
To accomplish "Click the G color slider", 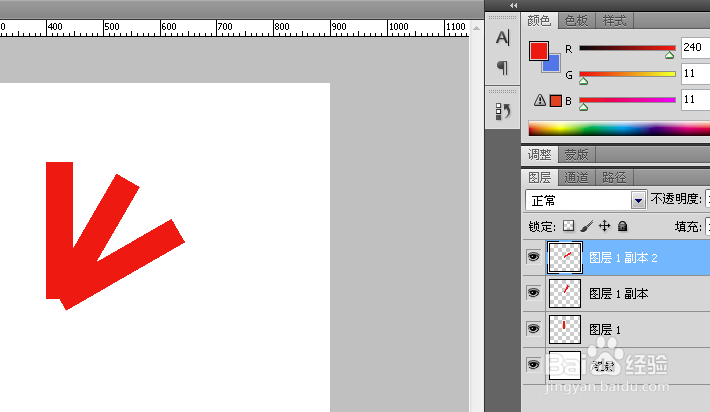I will tap(627, 74).
